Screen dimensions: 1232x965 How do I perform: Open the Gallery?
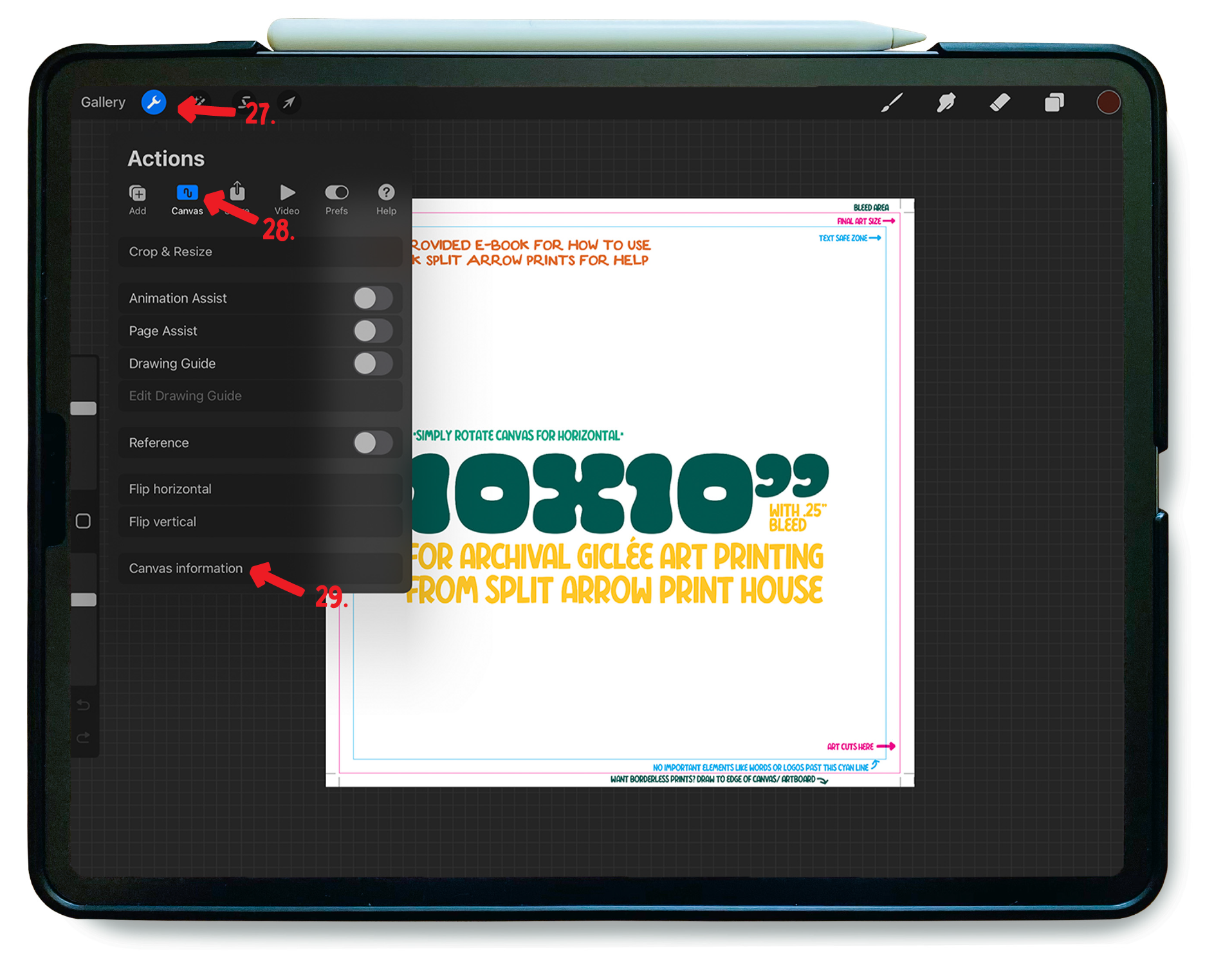click(x=103, y=102)
